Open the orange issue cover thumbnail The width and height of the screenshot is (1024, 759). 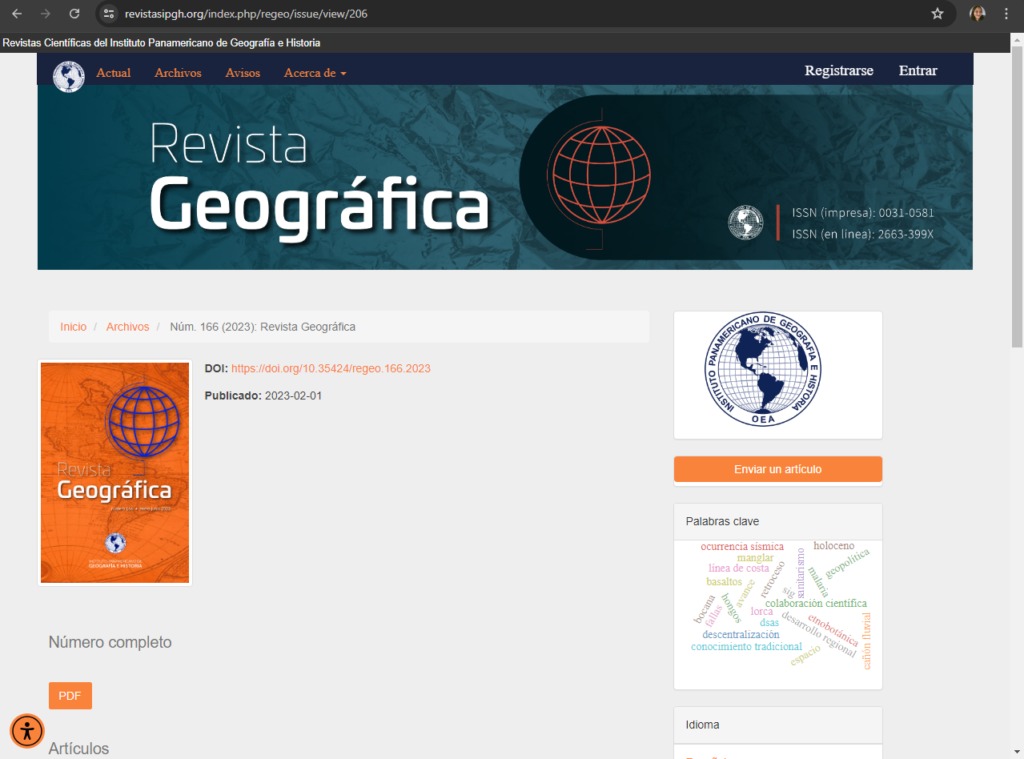[x=115, y=472]
